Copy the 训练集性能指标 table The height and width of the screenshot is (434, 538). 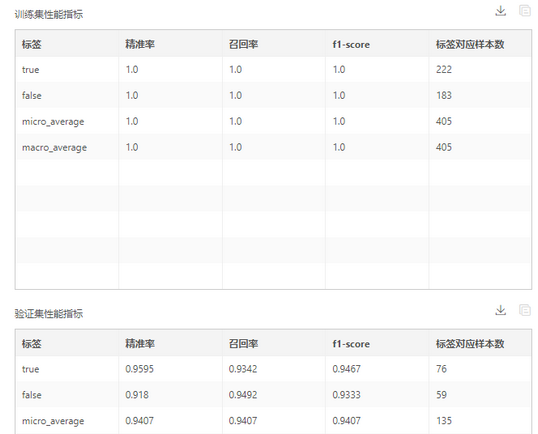click(x=525, y=11)
